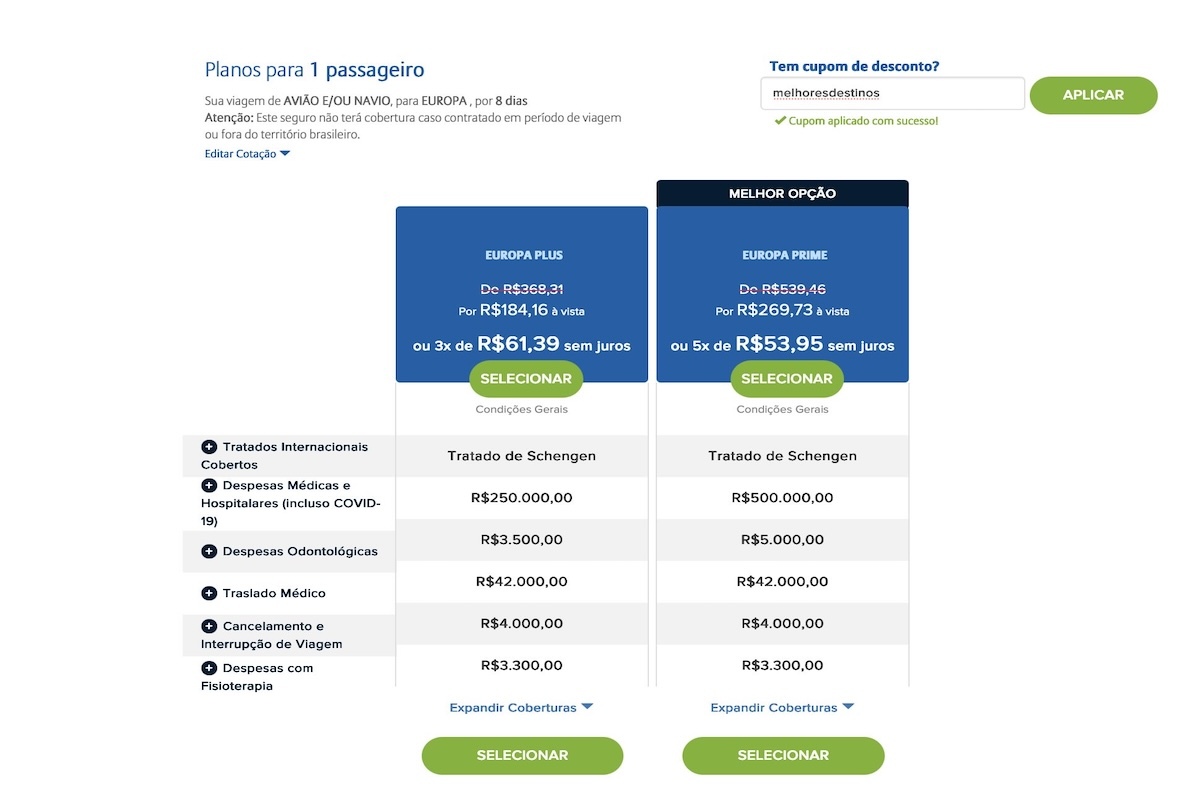1200x800 pixels.
Task: Expand the Despesas Odontológicas plus icon
Action: 209,551
